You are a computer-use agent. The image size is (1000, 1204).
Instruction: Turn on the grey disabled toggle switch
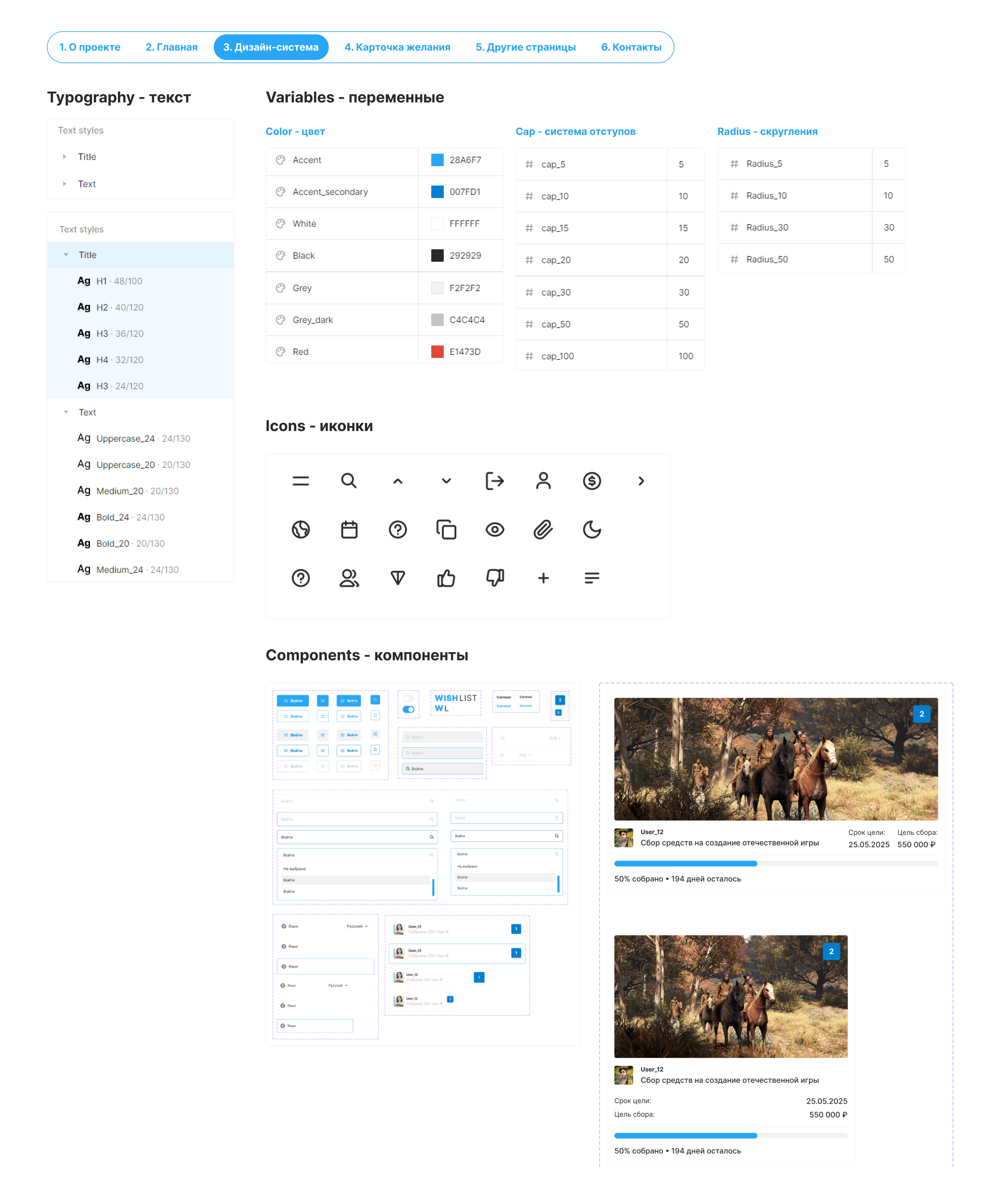coord(408,698)
